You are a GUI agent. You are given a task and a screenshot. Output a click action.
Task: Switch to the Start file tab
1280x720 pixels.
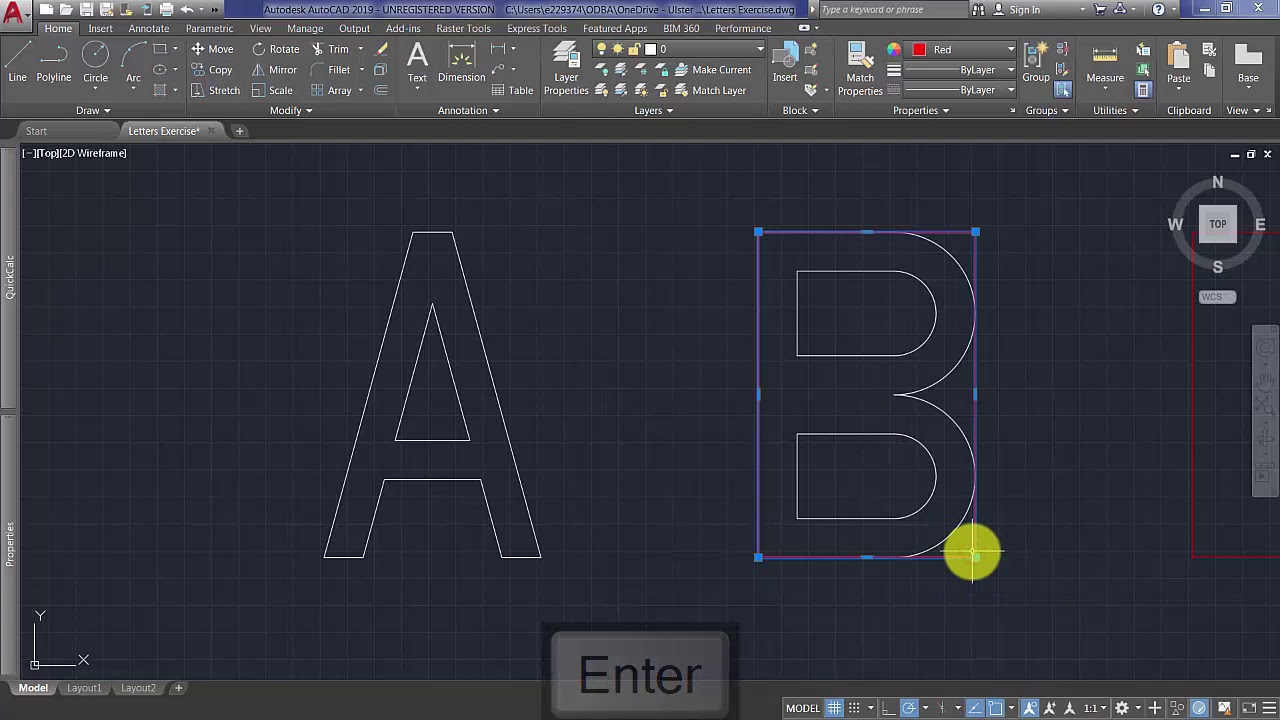(x=36, y=131)
